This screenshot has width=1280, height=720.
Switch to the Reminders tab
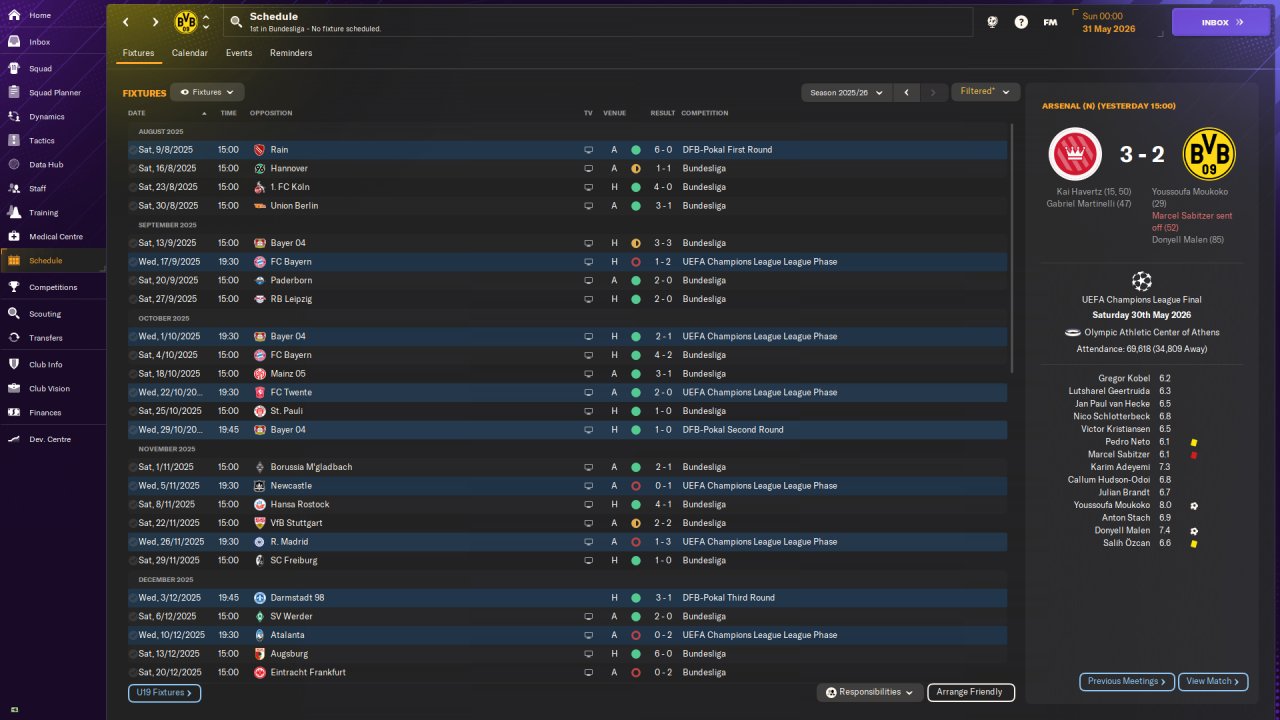291,53
